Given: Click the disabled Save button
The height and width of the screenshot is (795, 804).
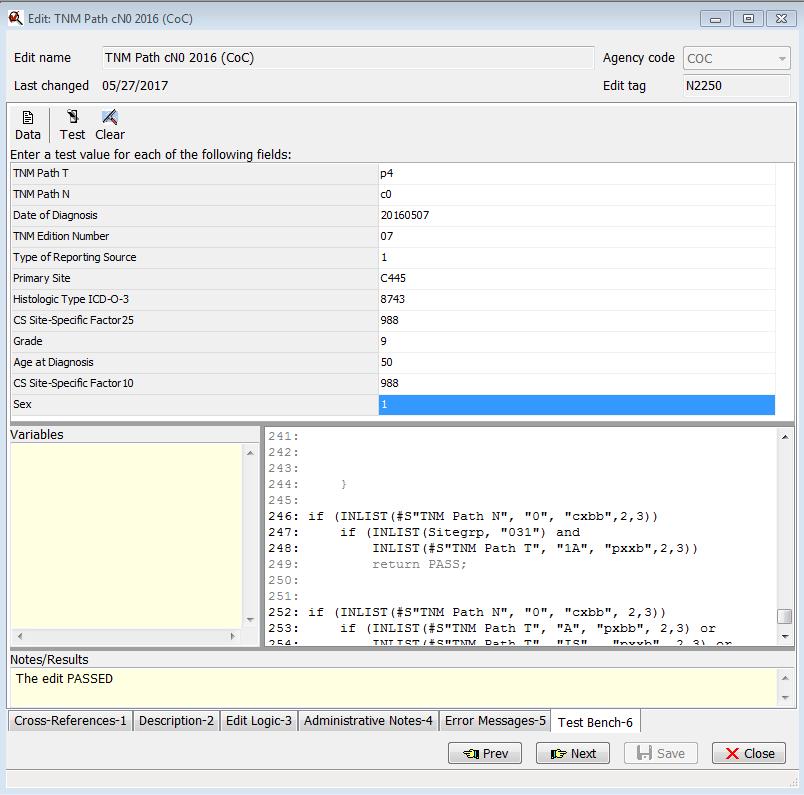Looking at the screenshot, I should (x=660, y=753).
